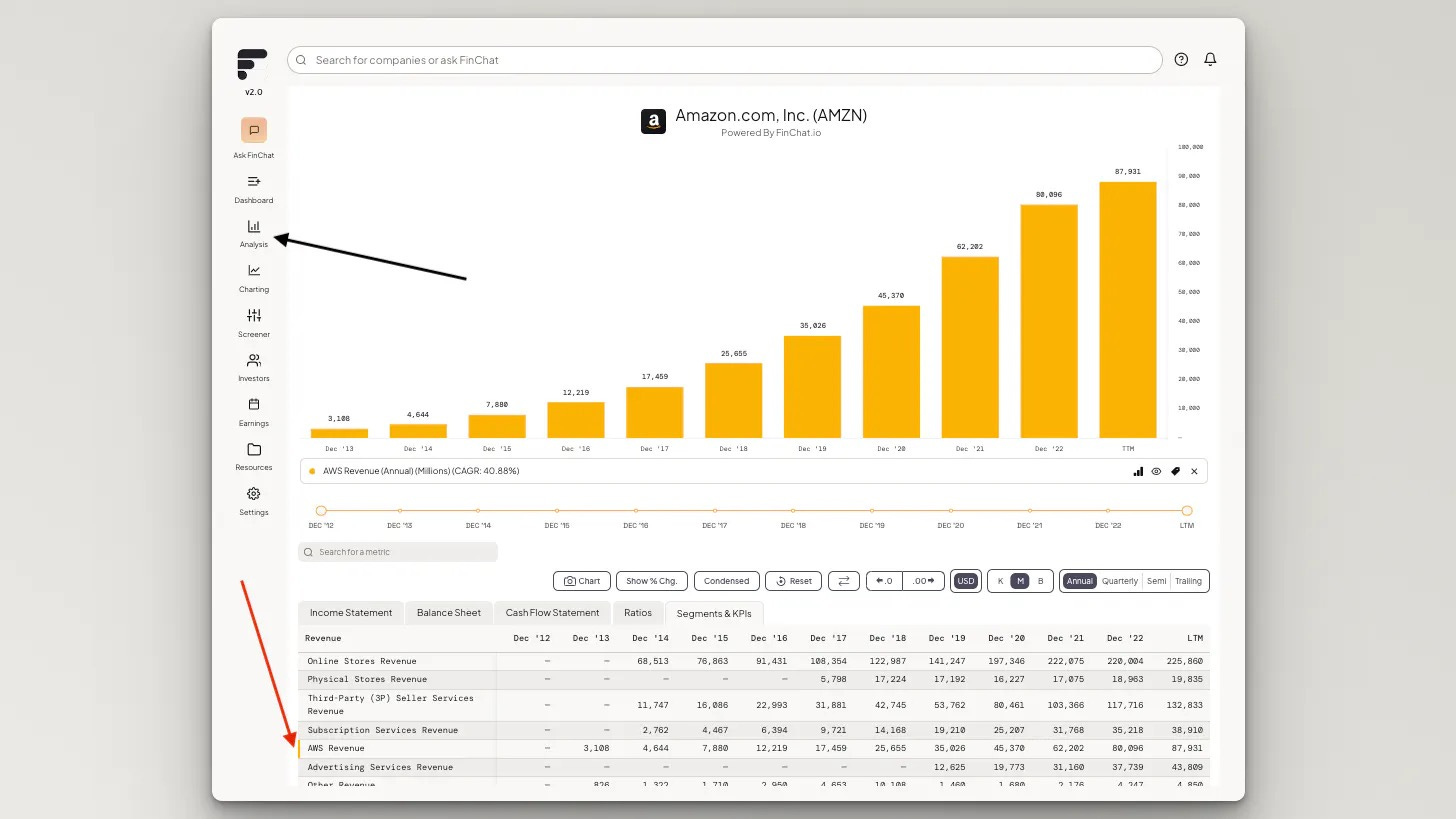Switch to the Ratios tab
The height and width of the screenshot is (819, 1456).
(x=638, y=613)
